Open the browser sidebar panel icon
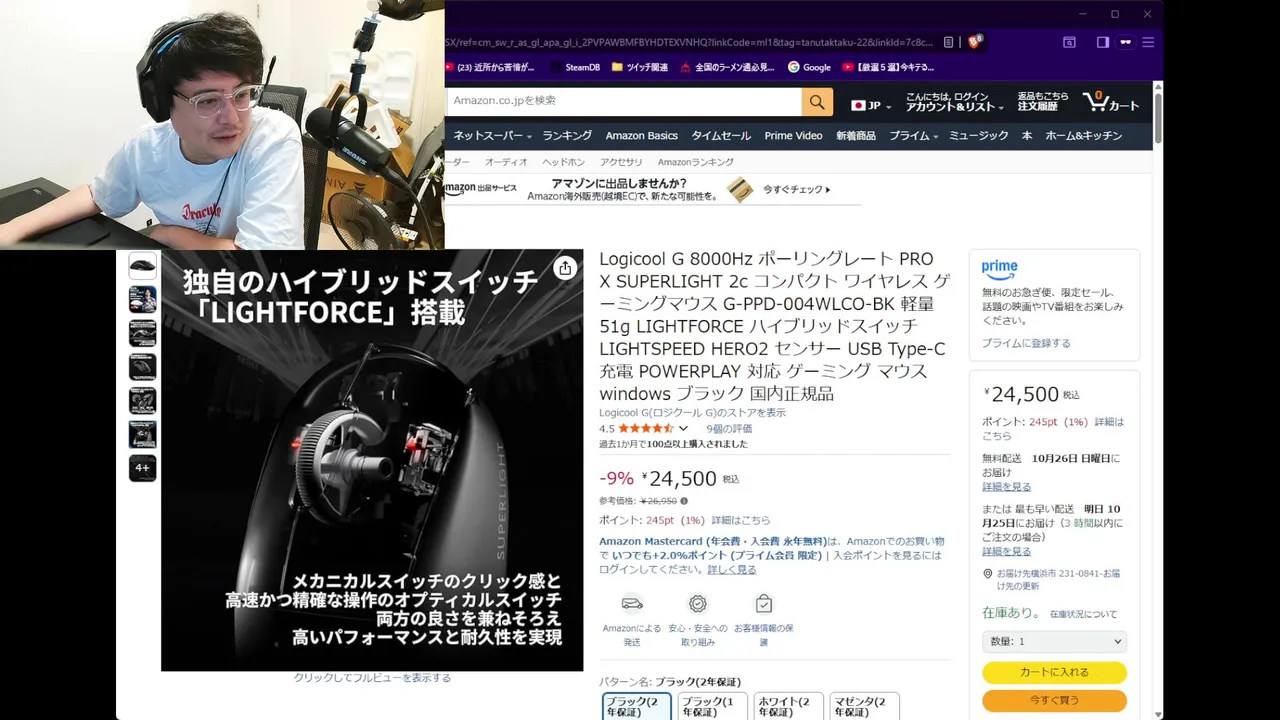 1102,42
